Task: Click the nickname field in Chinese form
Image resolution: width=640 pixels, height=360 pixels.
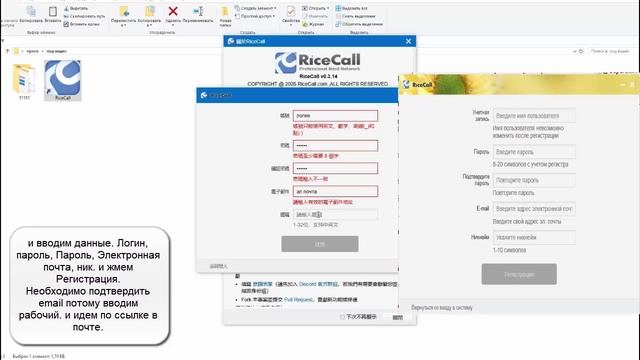Action: point(335,214)
